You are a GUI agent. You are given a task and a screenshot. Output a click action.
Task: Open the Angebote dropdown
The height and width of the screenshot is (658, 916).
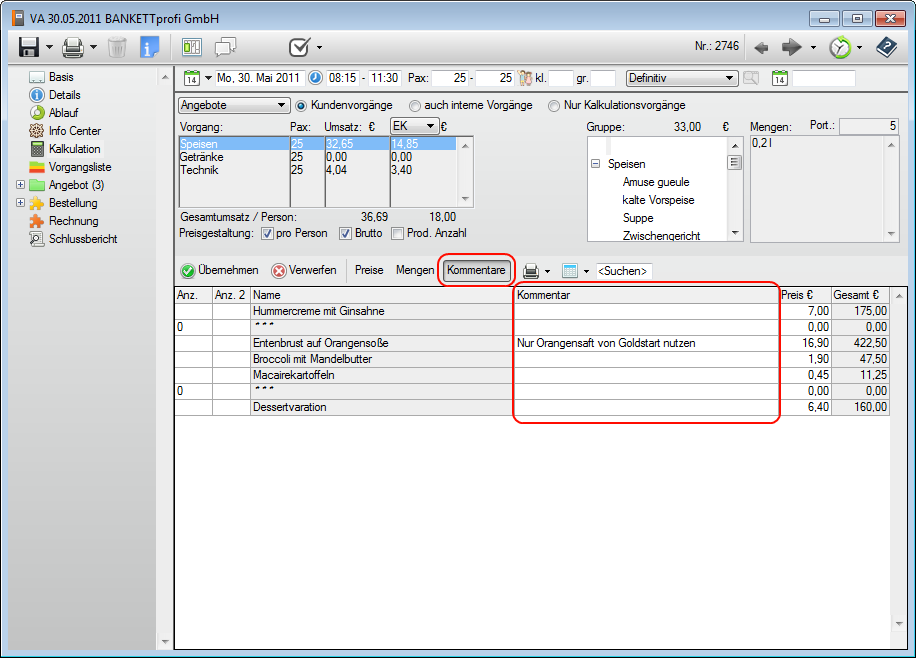[x=233, y=105]
